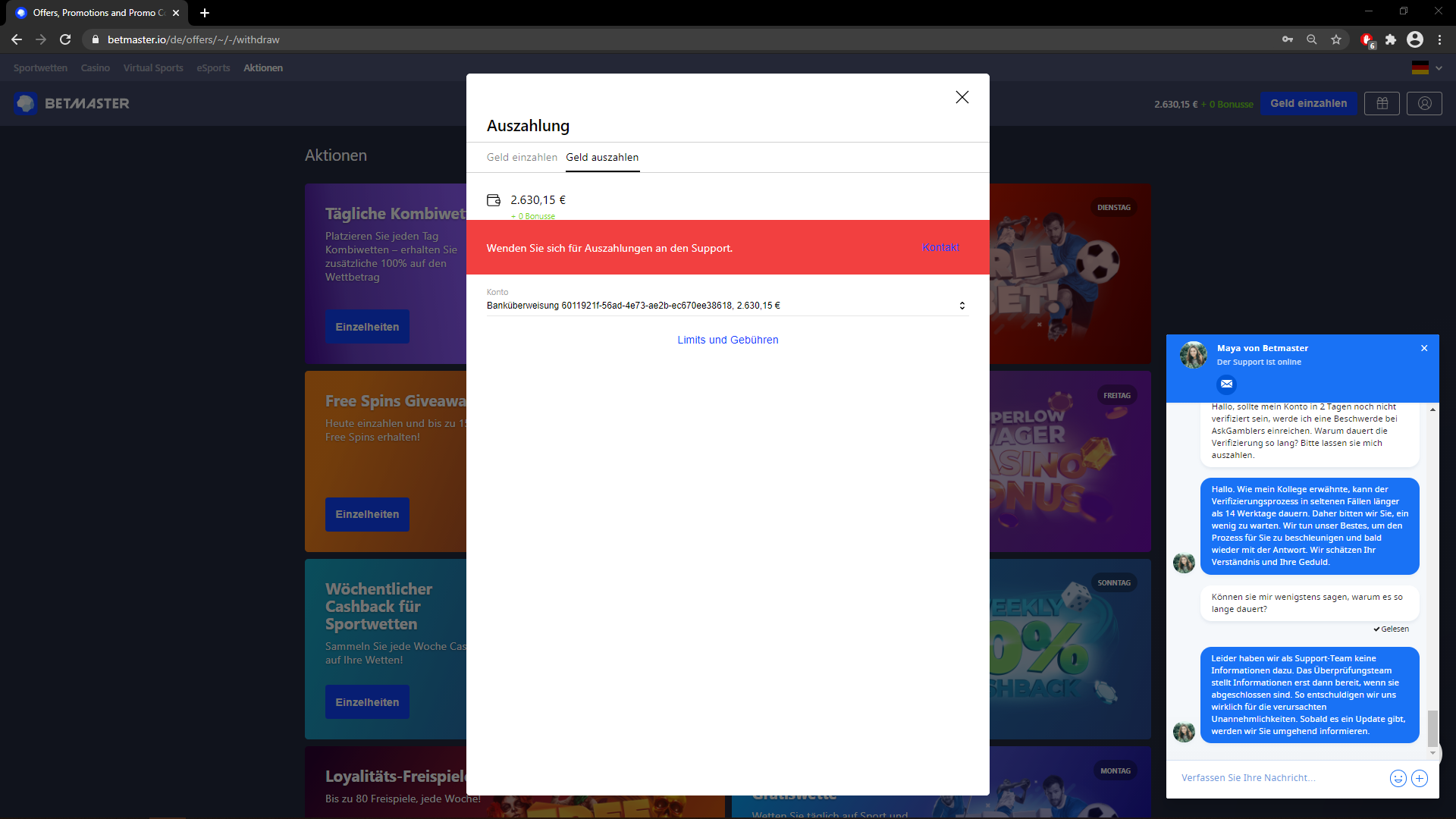
Task: Bookmark this page with the star
Action: (1336, 39)
